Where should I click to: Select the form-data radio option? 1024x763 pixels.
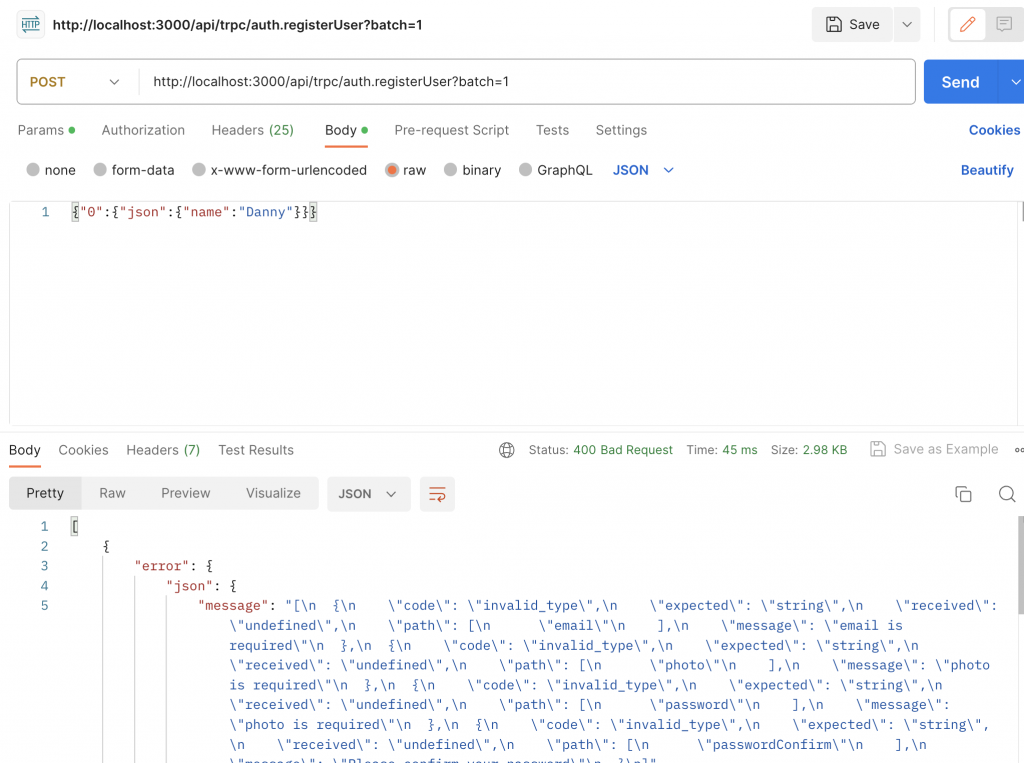tap(100, 170)
